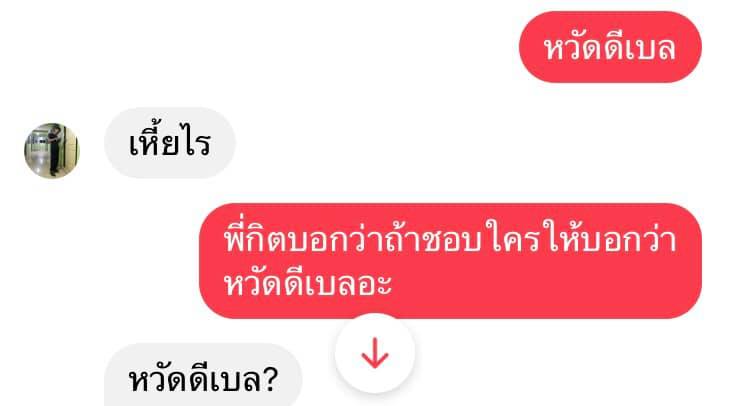Open the contact photo showing a person in a hallway
The height and width of the screenshot is (406, 750).
[x=52, y=150]
